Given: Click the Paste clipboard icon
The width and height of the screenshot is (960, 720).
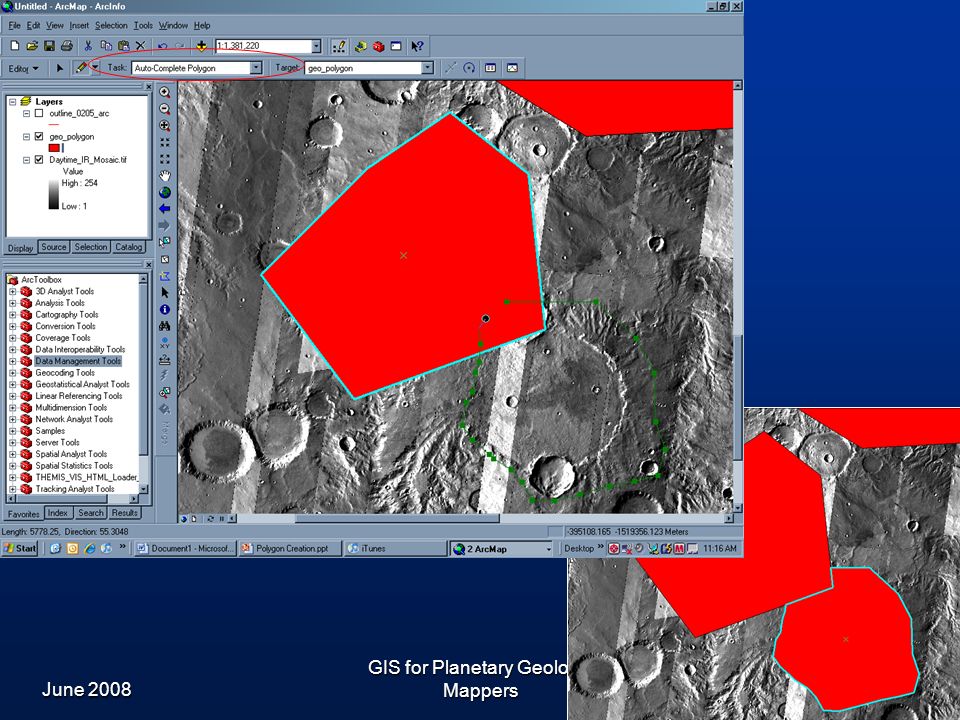Looking at the screenshot, I should [123, 46].
